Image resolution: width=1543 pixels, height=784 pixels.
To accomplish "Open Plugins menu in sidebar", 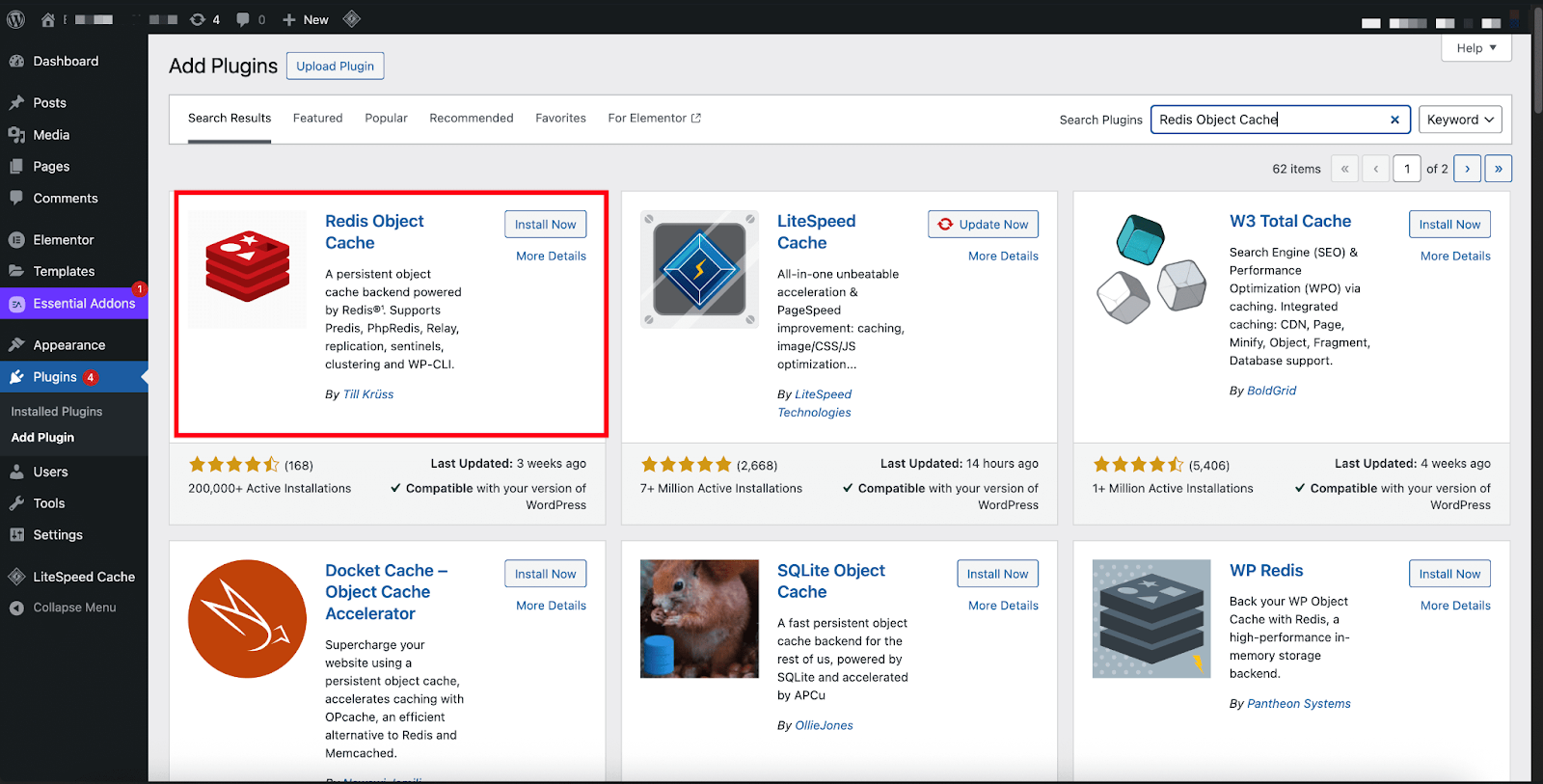I will [x=74, y=377].
